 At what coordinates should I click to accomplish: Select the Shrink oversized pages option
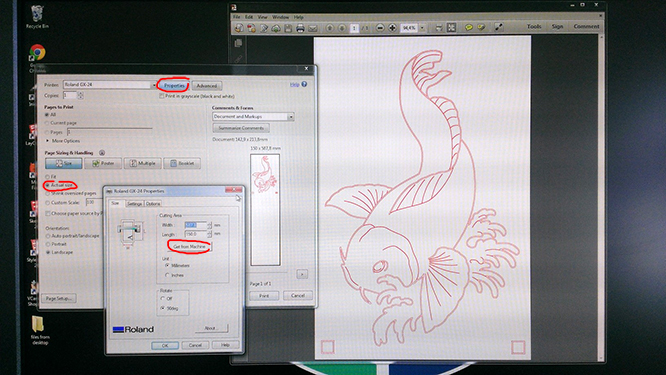pyautogui.click(x=47, y=194)
